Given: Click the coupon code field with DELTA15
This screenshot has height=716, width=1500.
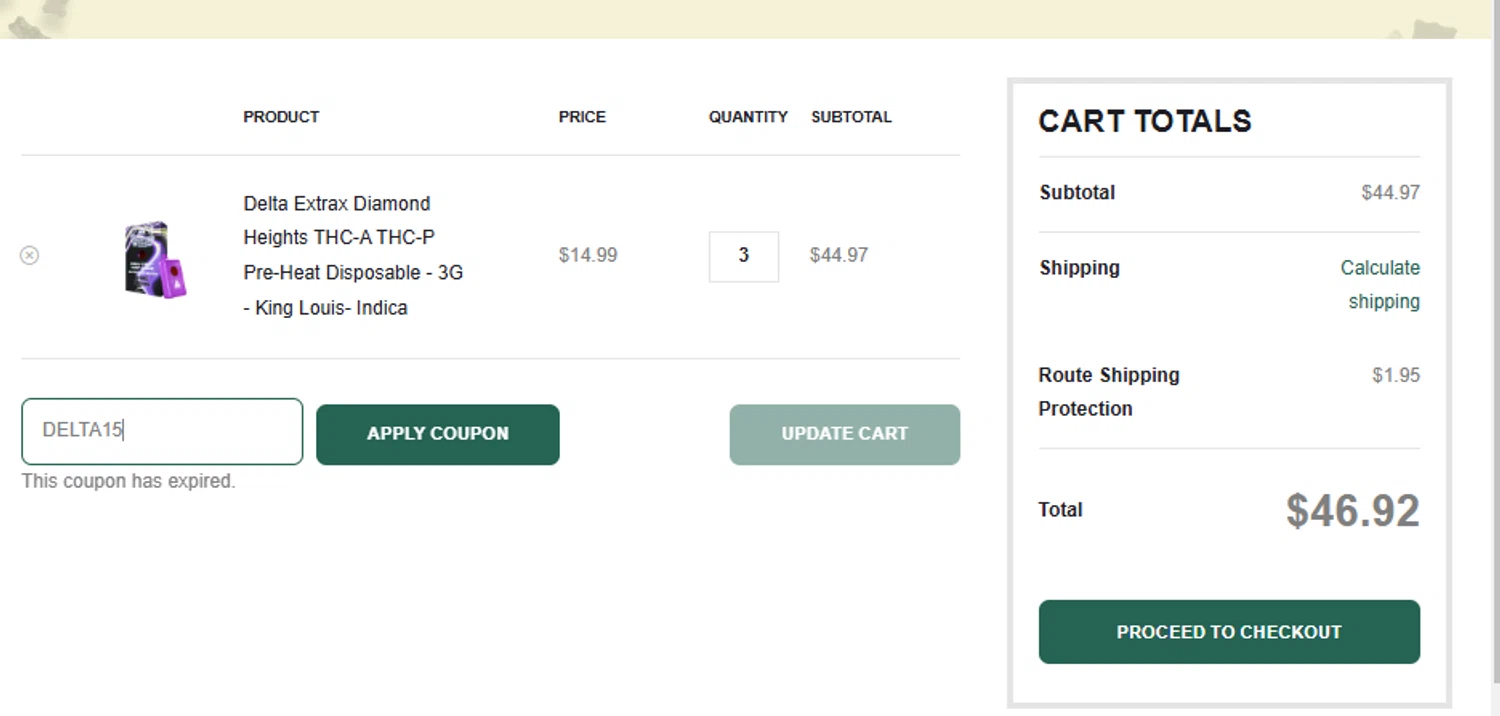Looking at the screenshot, I should tap(162, 431).
